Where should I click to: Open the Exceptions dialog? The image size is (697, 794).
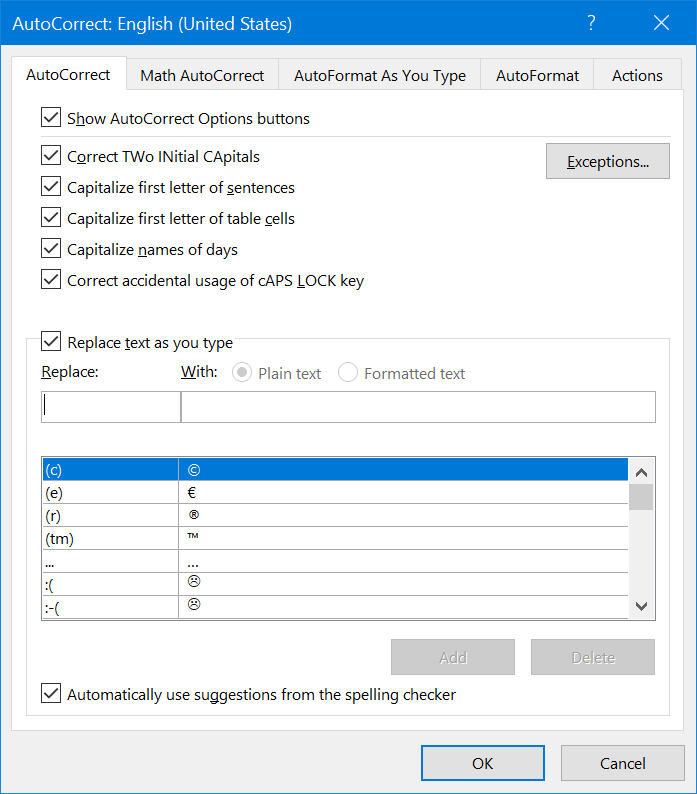tap(607, 161)
